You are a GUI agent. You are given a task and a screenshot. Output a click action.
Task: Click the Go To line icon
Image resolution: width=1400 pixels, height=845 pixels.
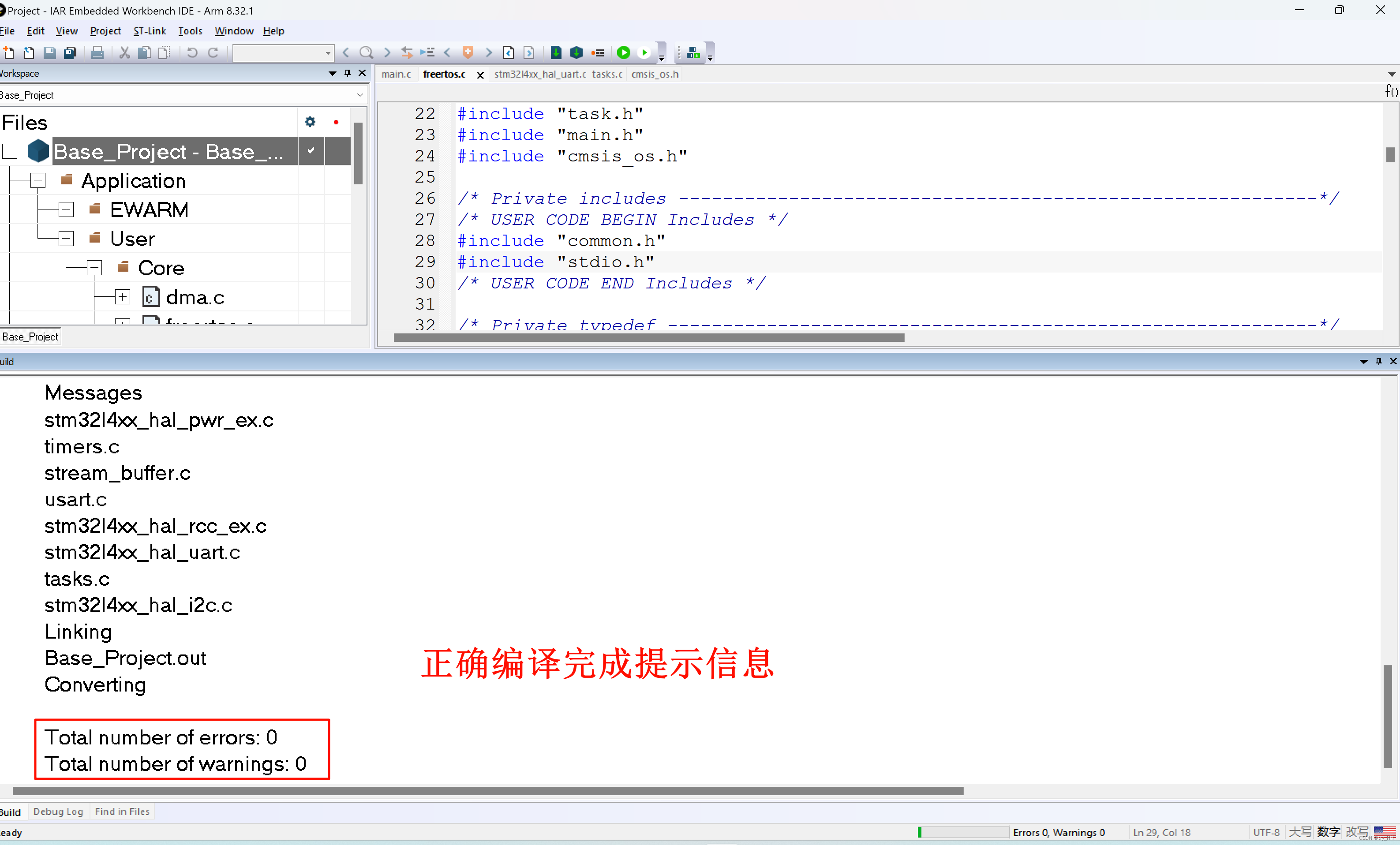point(428,53)
